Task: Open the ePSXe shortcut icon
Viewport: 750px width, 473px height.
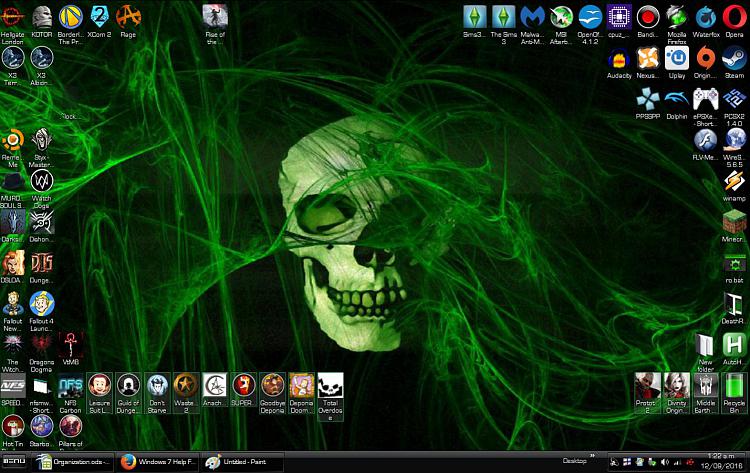Action: point(706,106)
